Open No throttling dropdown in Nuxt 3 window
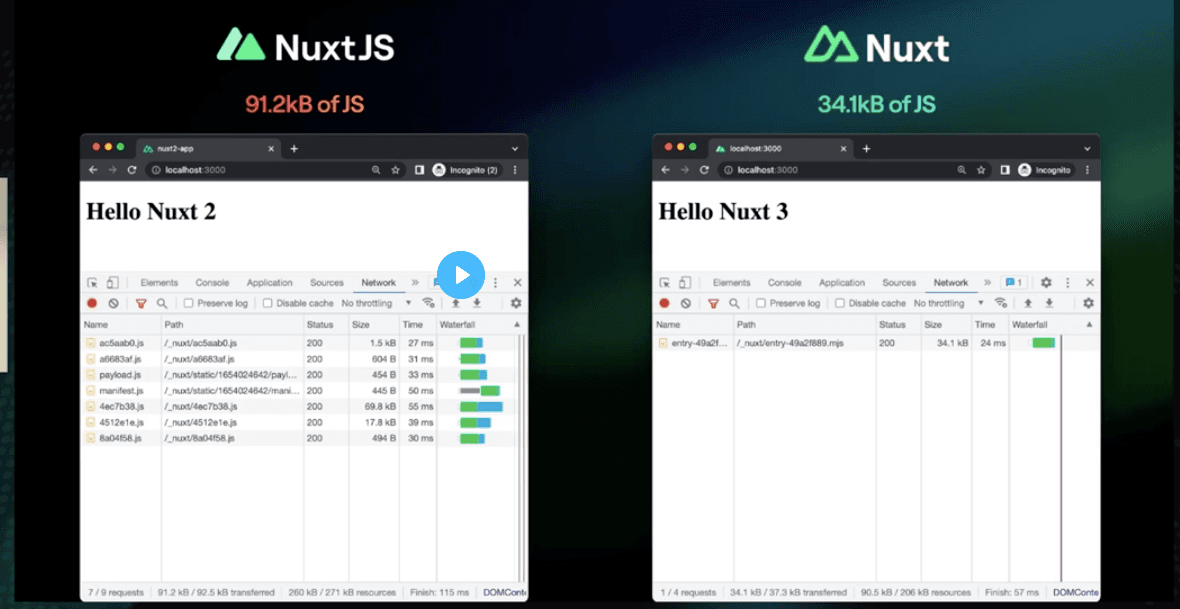 click(949, 303)
